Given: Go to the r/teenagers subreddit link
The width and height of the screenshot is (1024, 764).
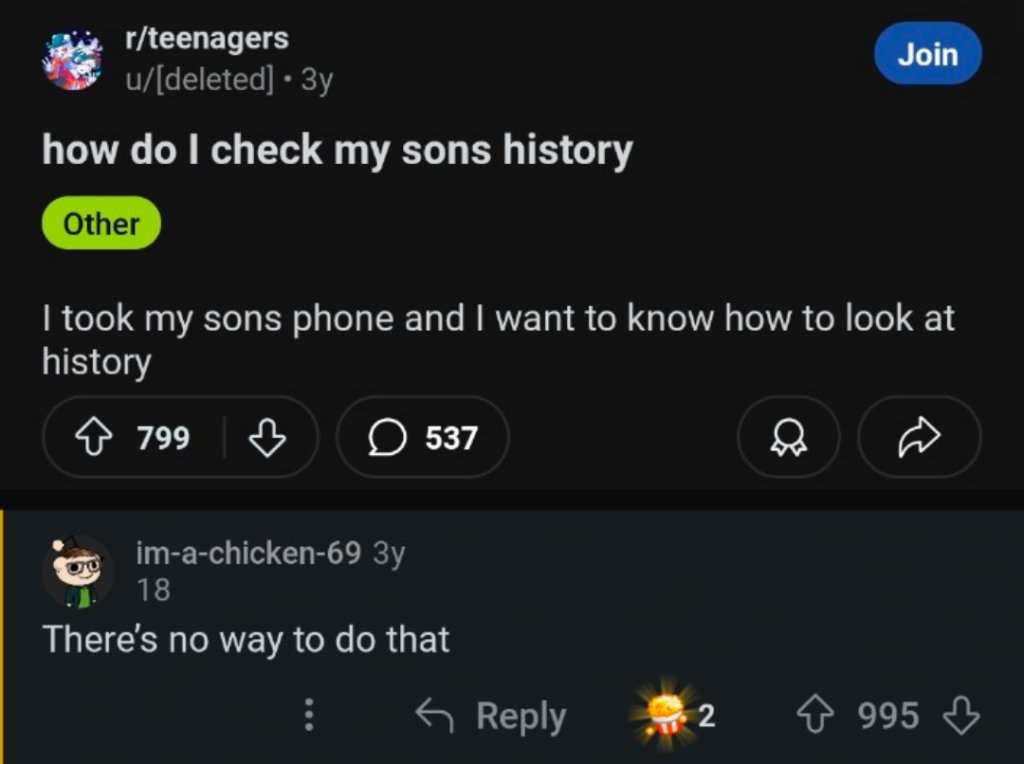Looking at the screenshot, I should click(206, 39).
